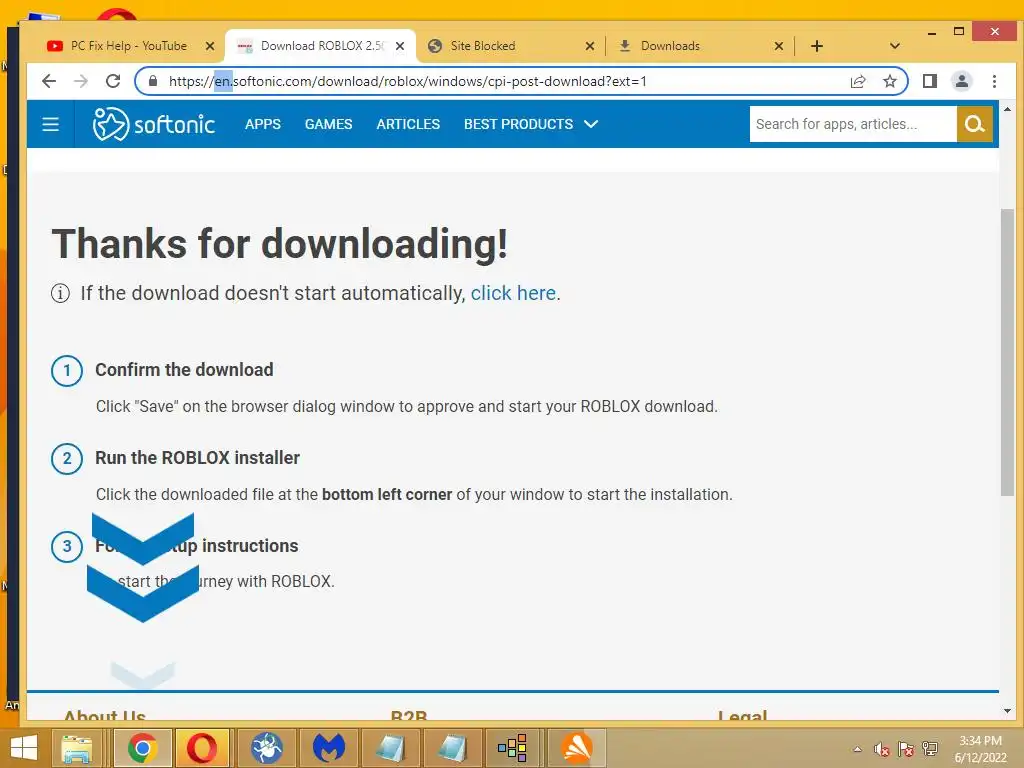
Task: Open the notepad icon next to Malwarebytes
Action: tap(391, 748)
